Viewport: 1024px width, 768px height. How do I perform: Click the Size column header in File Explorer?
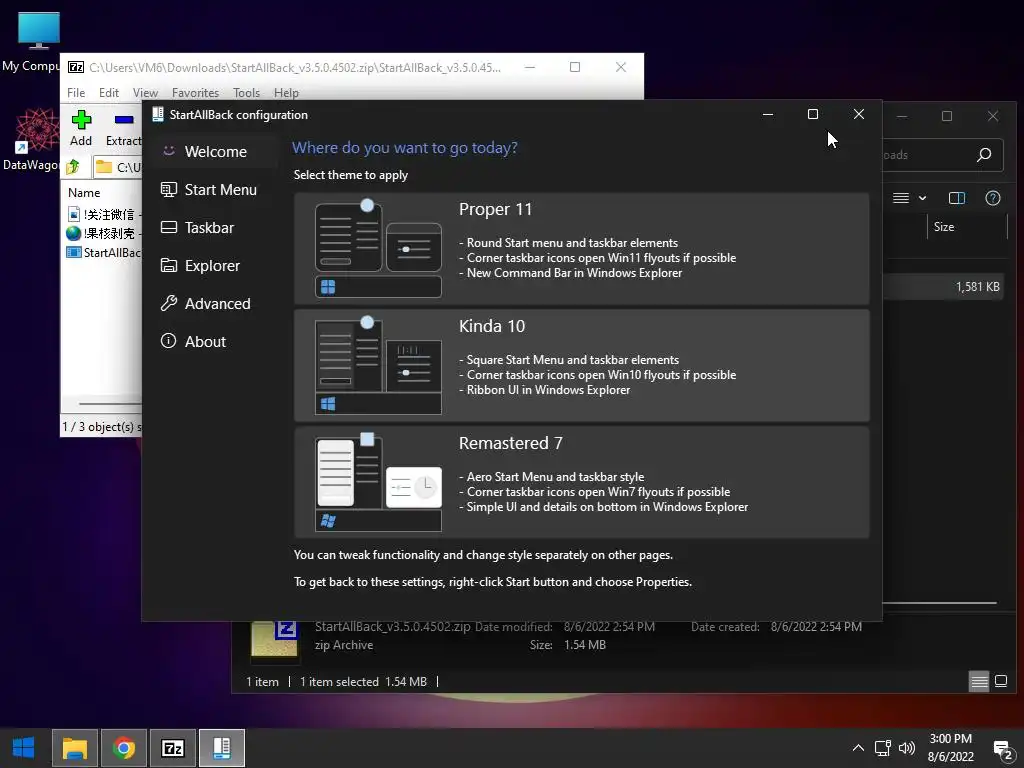click(x=944, y=227)
